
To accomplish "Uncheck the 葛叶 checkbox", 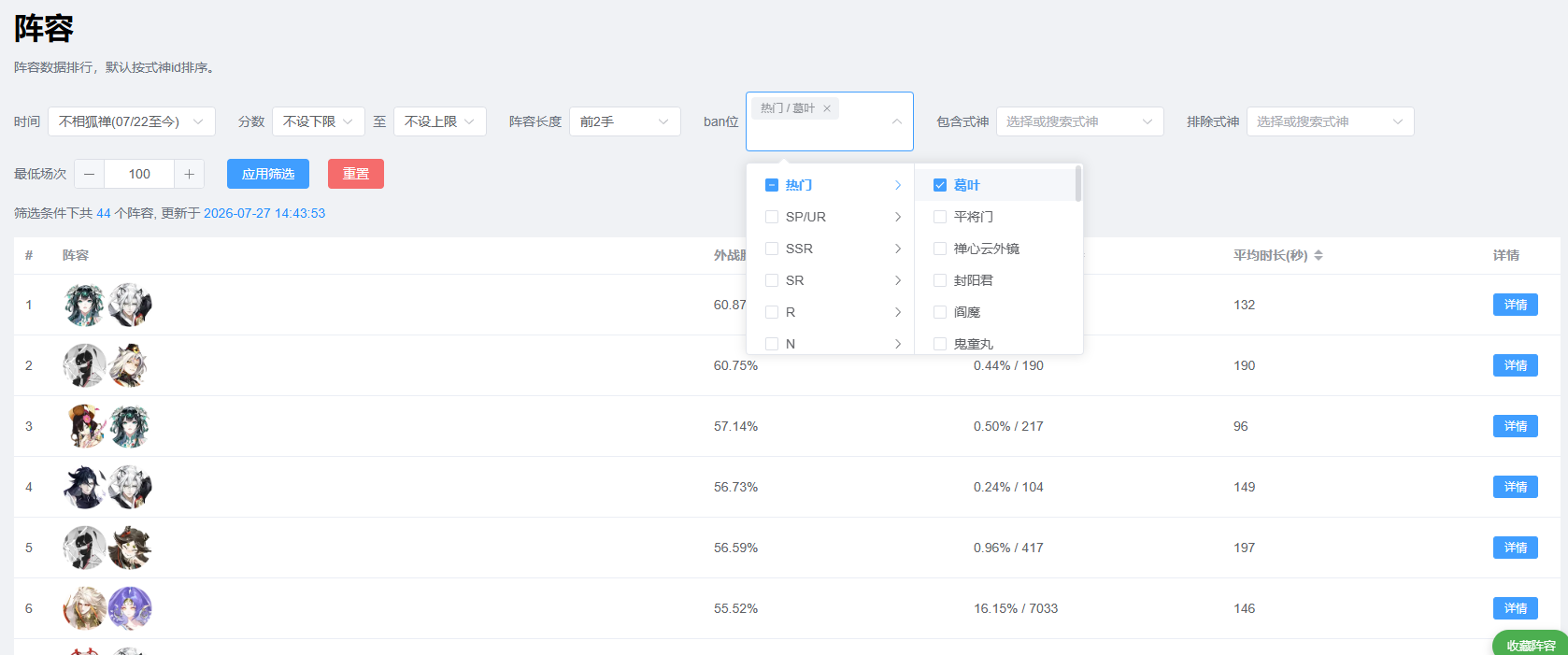I will pos(940,185).
